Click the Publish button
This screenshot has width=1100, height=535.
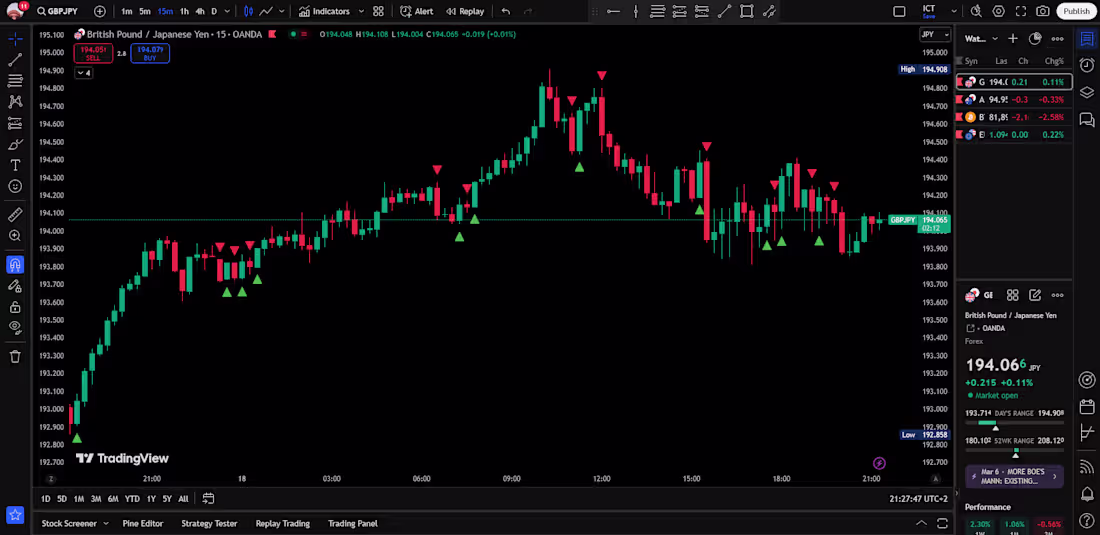coord(1076,11)
